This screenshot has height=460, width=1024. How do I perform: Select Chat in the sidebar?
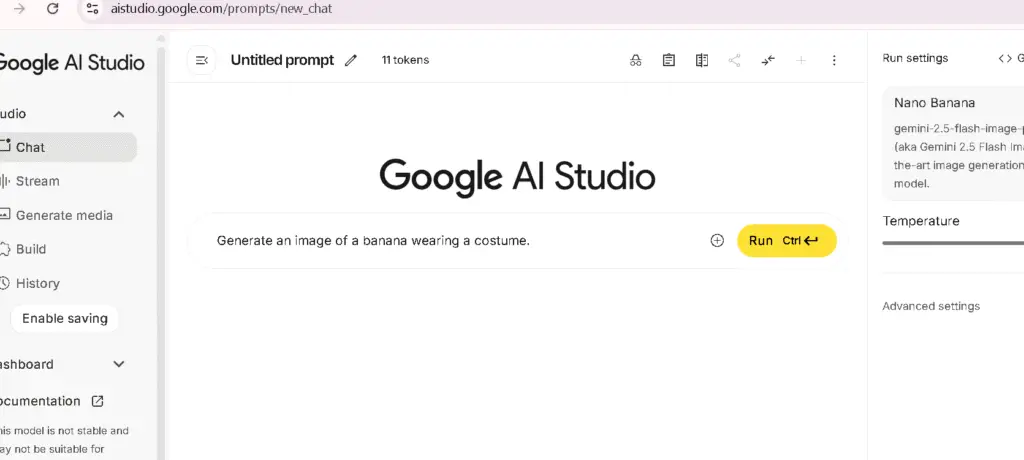pyautogui.click(x=67, y=147)
